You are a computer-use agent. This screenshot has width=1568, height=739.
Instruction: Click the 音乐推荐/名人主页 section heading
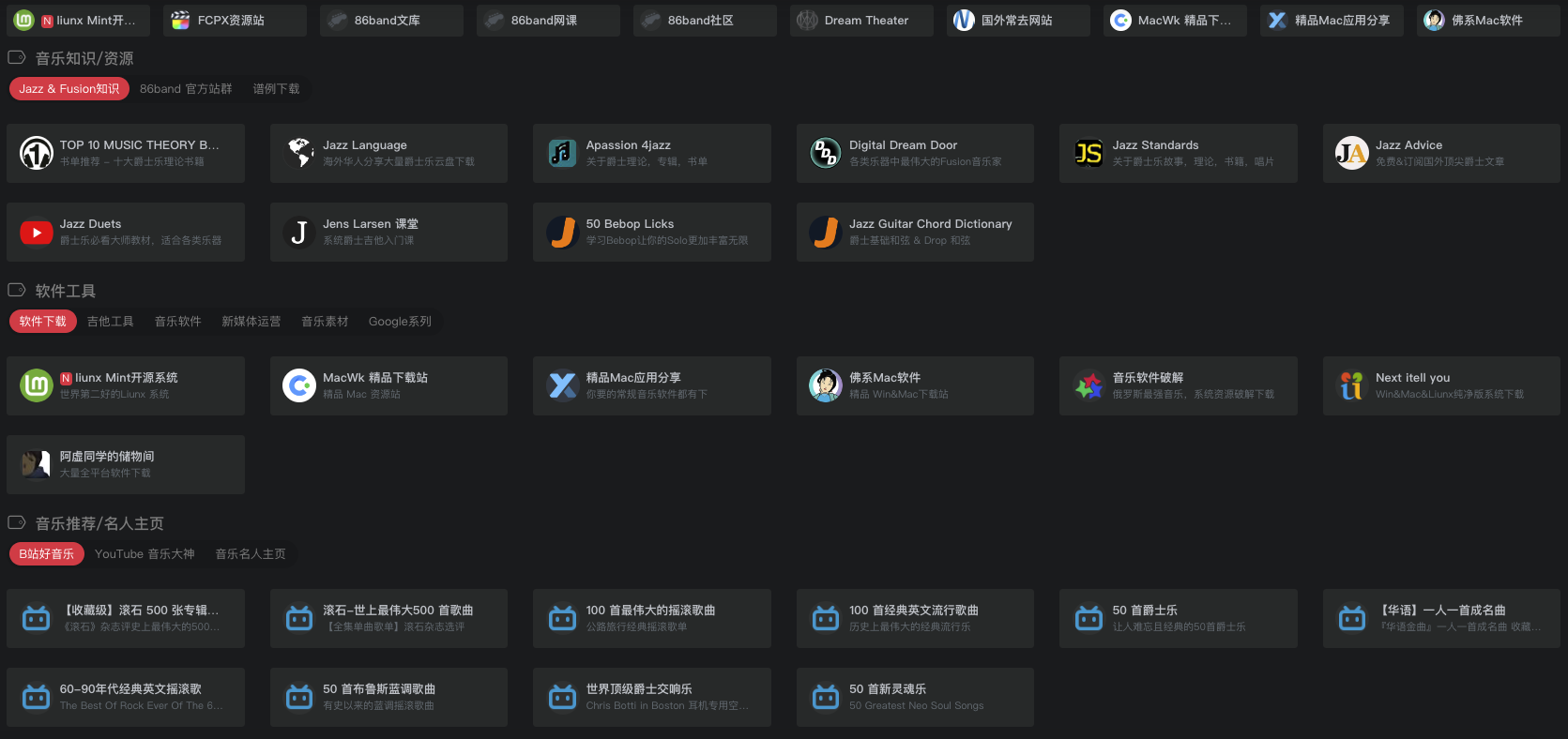pyautogui.click(x=99, y=523)
